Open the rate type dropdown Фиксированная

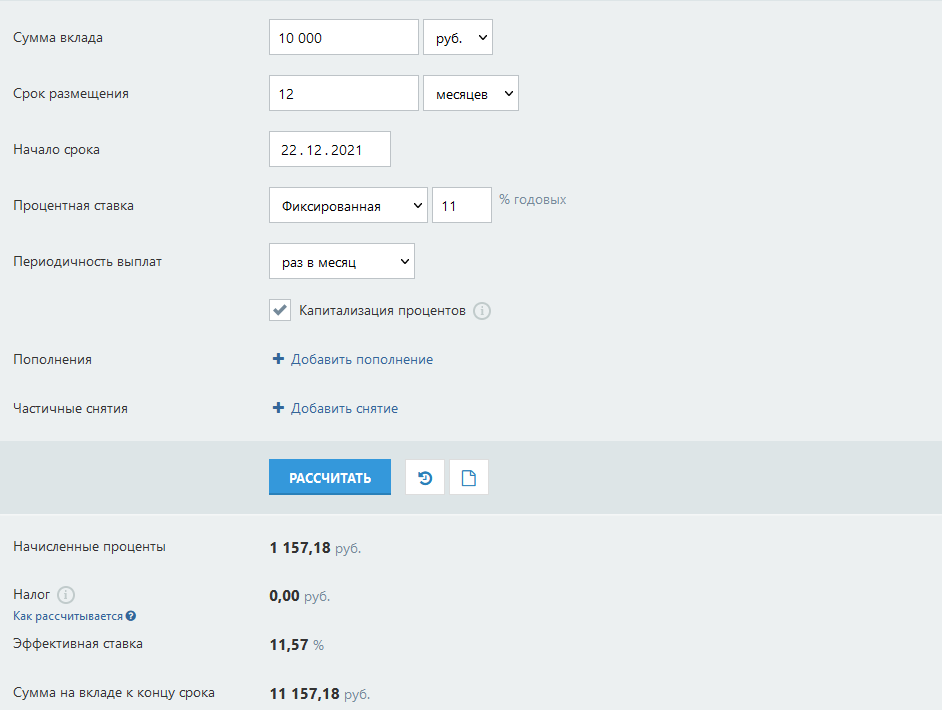click(348, 205)
